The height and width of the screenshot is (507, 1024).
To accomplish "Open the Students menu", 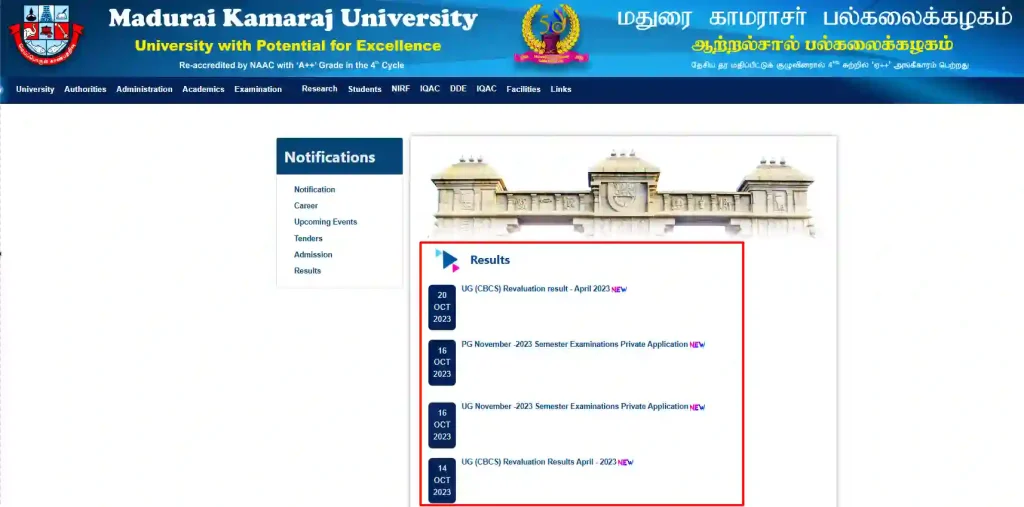I will coord(364,90).
